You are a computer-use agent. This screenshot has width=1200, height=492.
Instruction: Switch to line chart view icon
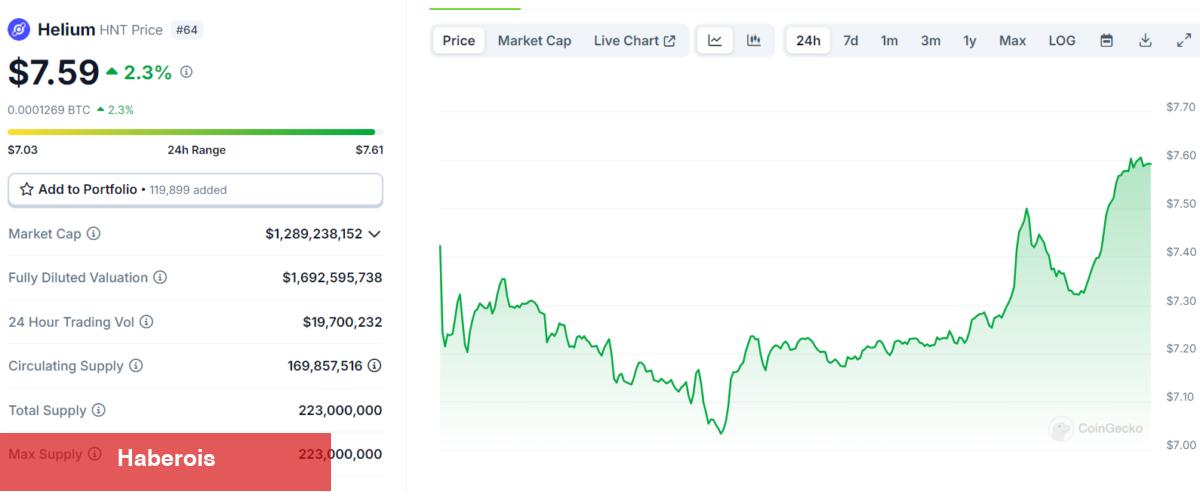point(715,41)
